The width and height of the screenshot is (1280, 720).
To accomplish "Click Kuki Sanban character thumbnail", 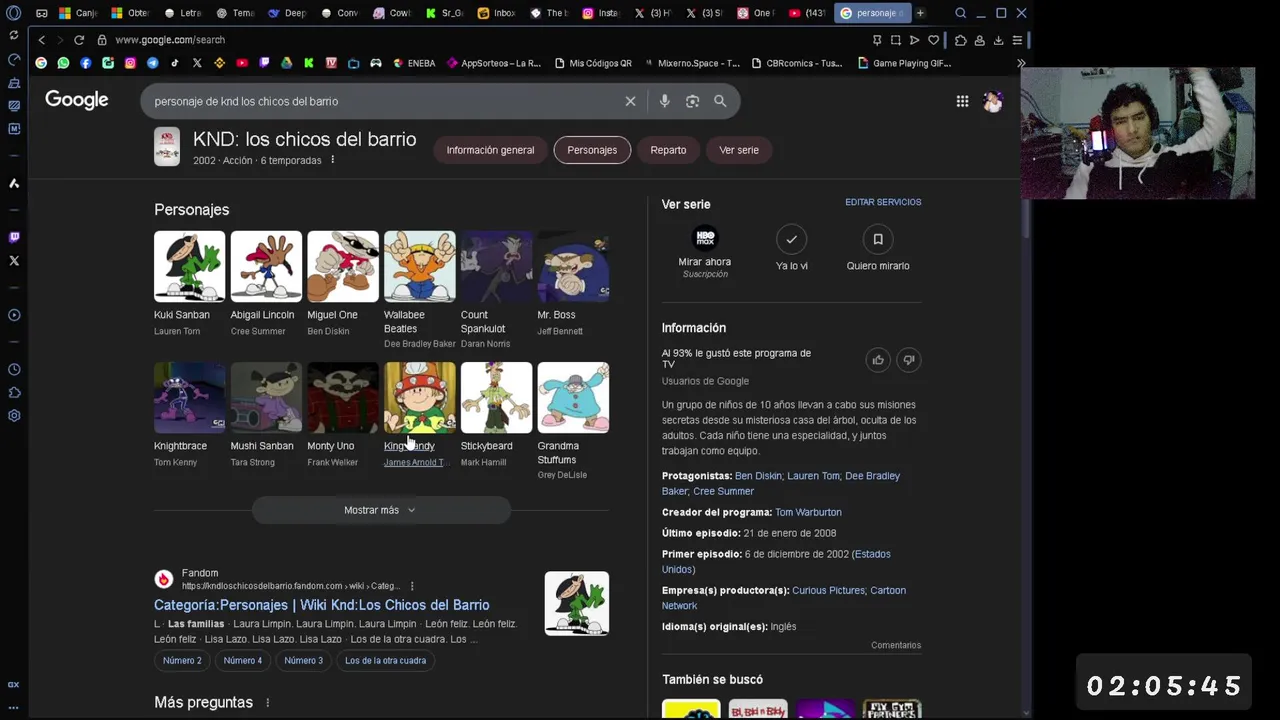I will point(190,266).
